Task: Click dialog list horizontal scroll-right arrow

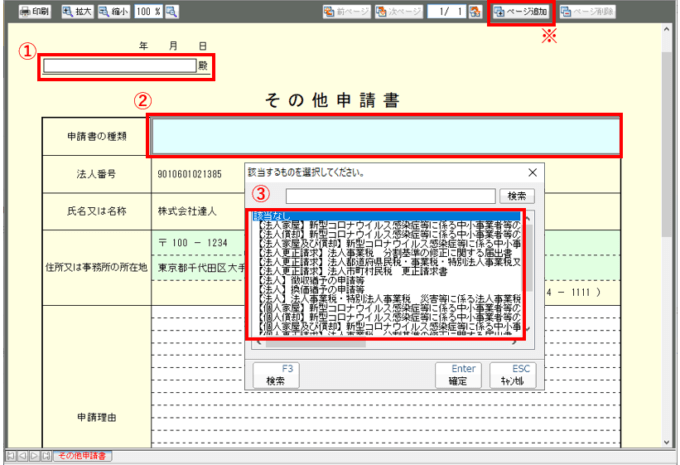Action: click(516, 343)
